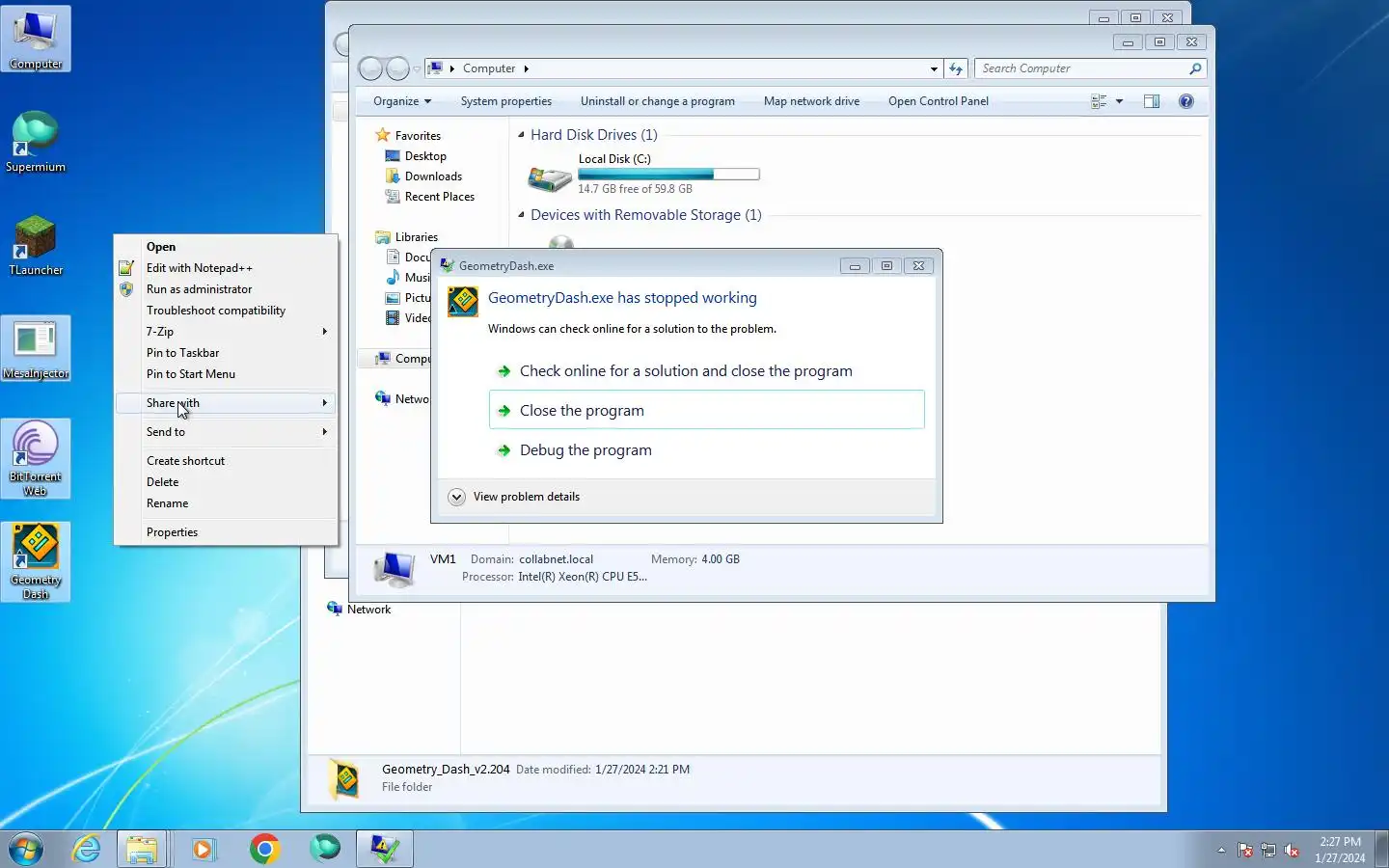The image size is (1389, 868).
Task: Click the Explorer back navigation button
Action: pyautogui.click(x=370, y=68)
